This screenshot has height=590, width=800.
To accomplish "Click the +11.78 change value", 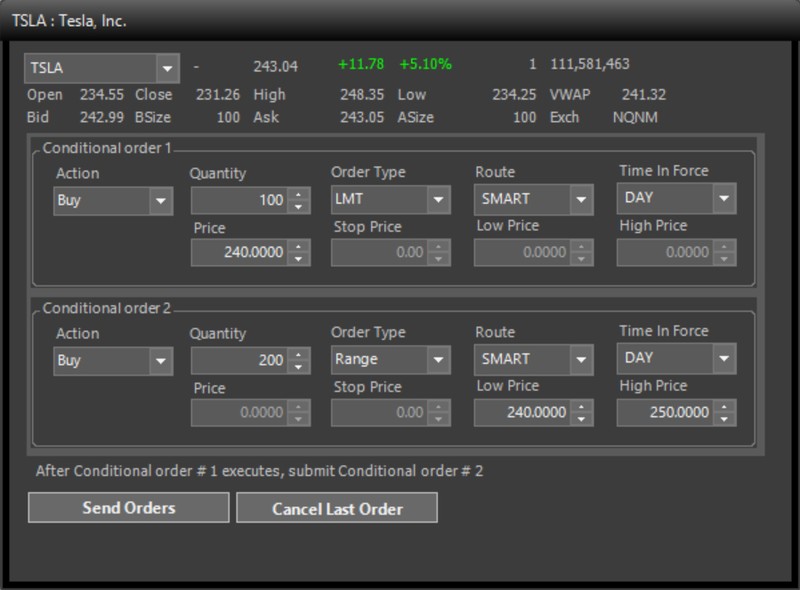I will pos(361,64).
